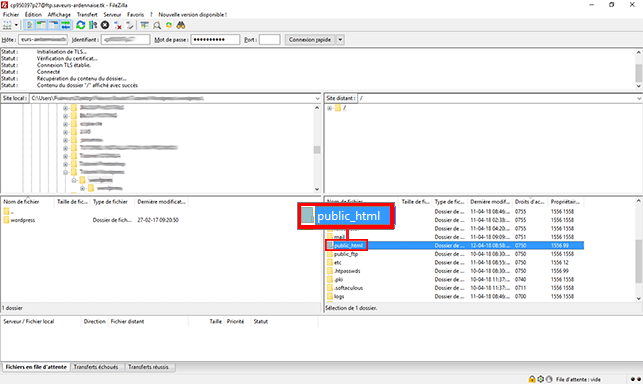This screenshot has width=643, height=384.
Task: Disconnect from the current server
Action: click(x=118, y=25)
